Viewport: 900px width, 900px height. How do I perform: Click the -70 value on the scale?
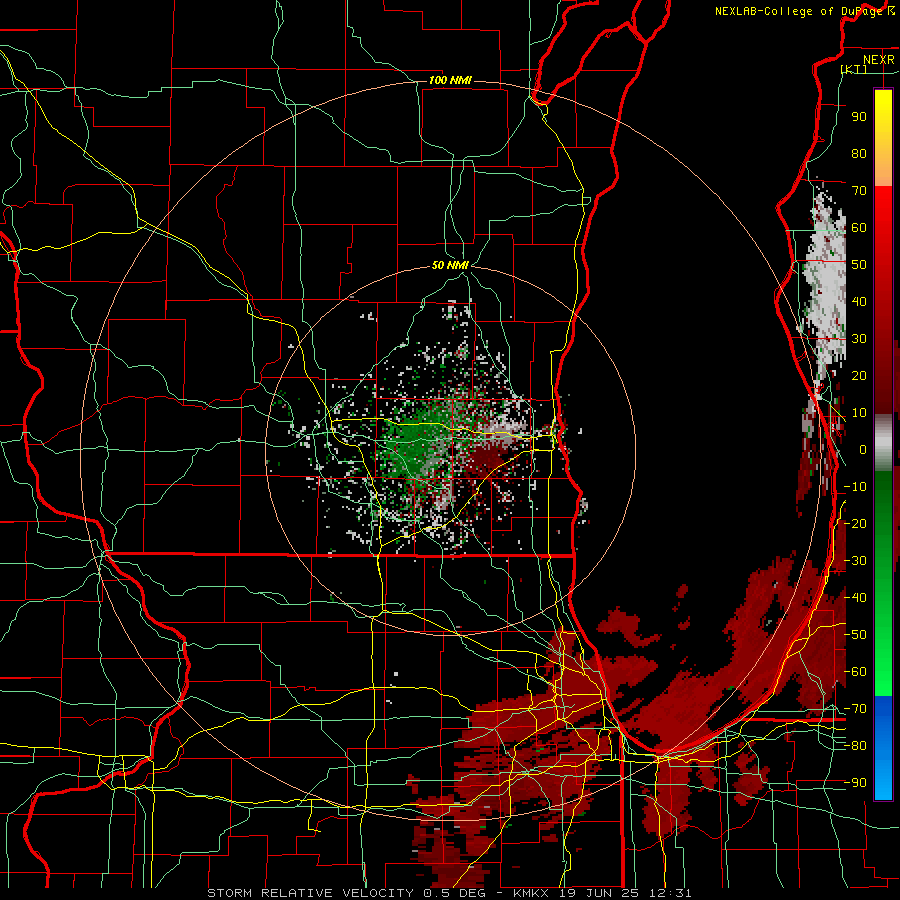[x=855, y=709]
